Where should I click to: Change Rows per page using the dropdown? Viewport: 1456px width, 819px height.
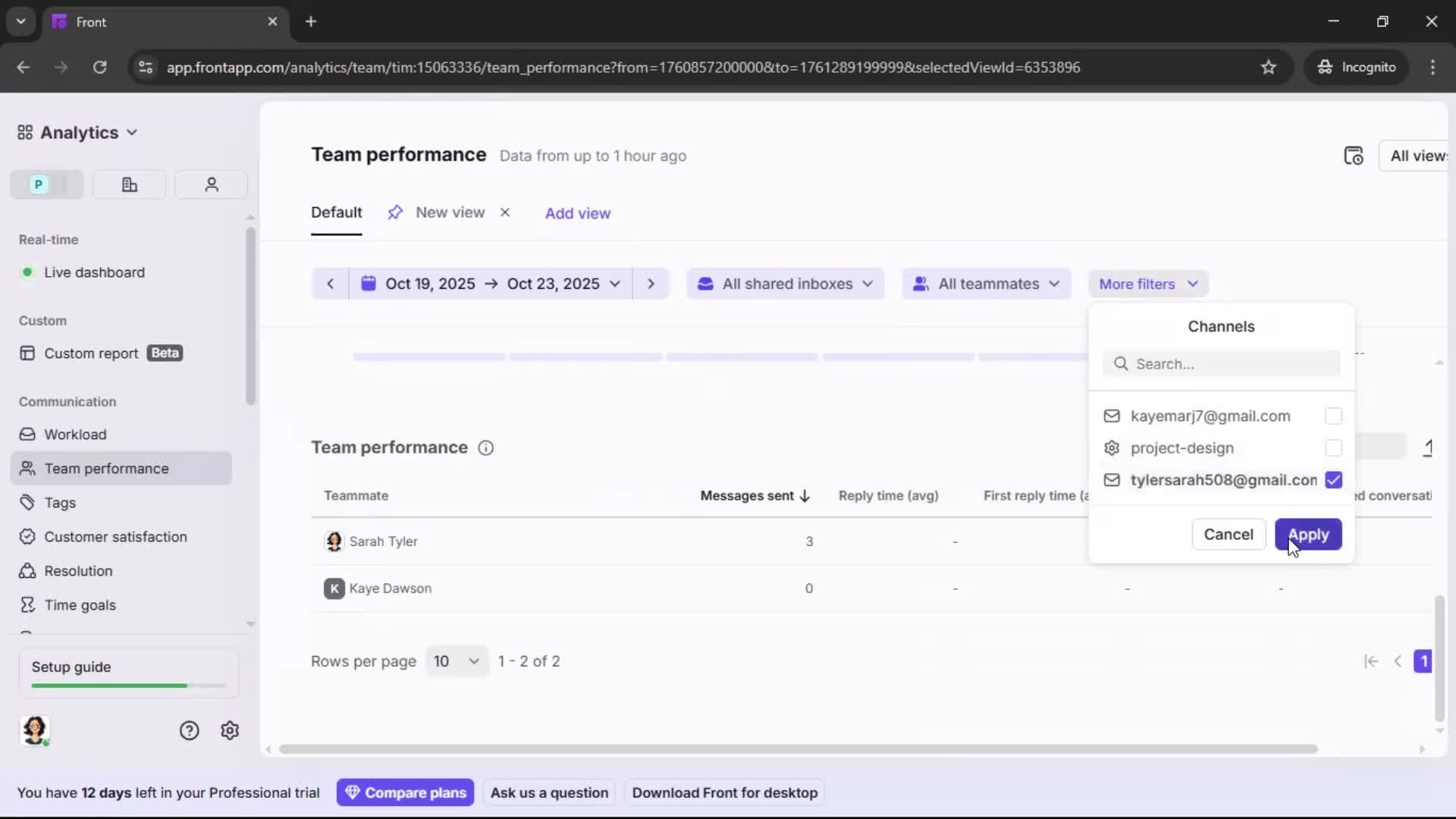pos(457,661)
